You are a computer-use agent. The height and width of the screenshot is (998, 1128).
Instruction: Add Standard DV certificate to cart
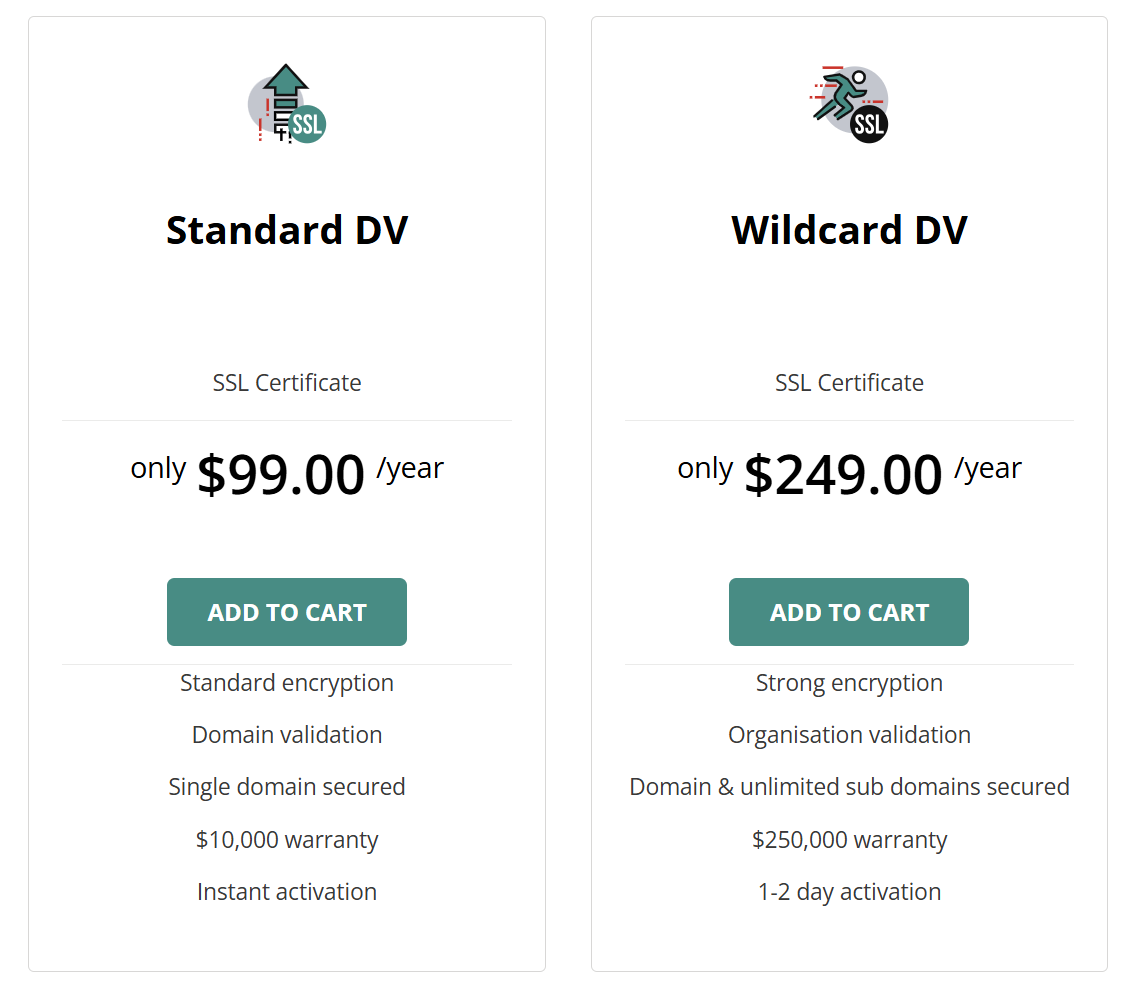click(x=287, y=612)
